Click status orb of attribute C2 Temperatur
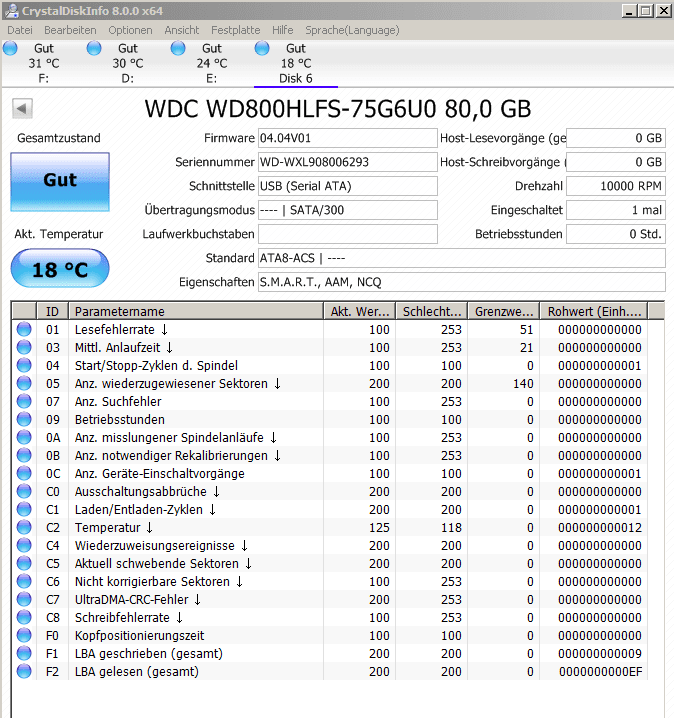 coord(24,528)
